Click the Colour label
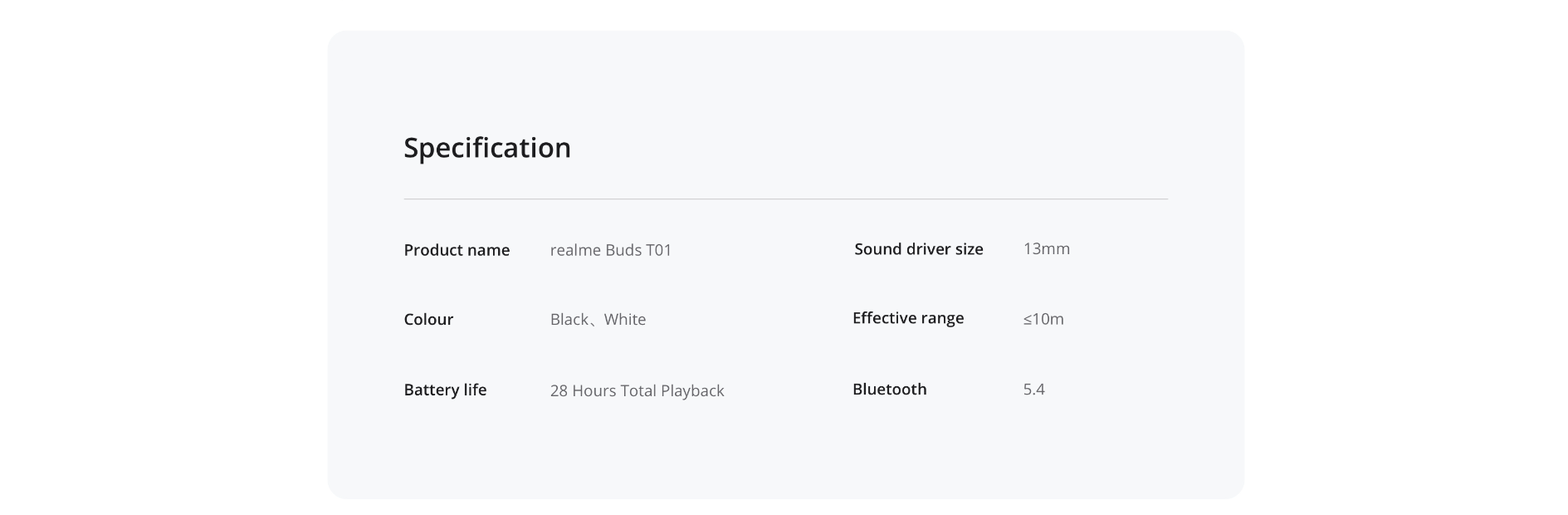Image resolution: width=1568 pixels, height=515 pixels. click(428, 320)
